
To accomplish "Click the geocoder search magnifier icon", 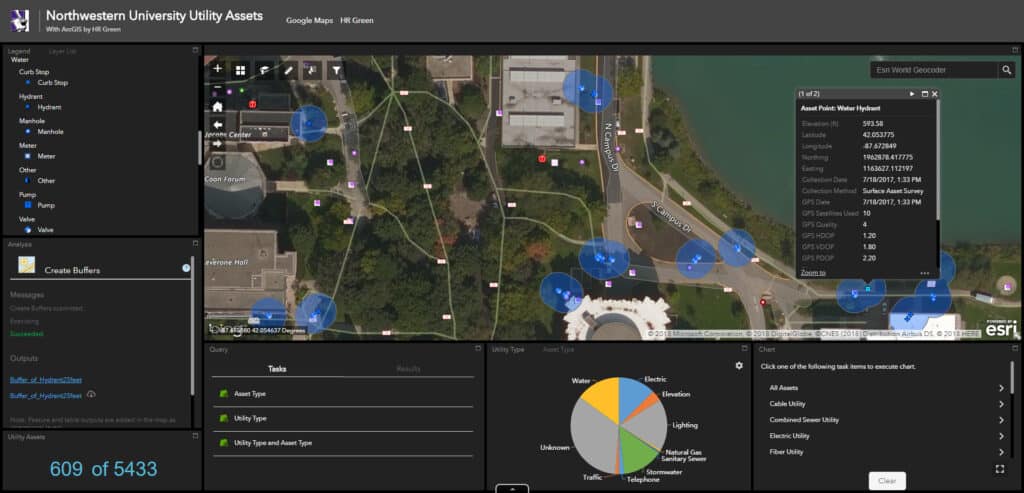I will pyautogui.click(x=1006, y=70).
